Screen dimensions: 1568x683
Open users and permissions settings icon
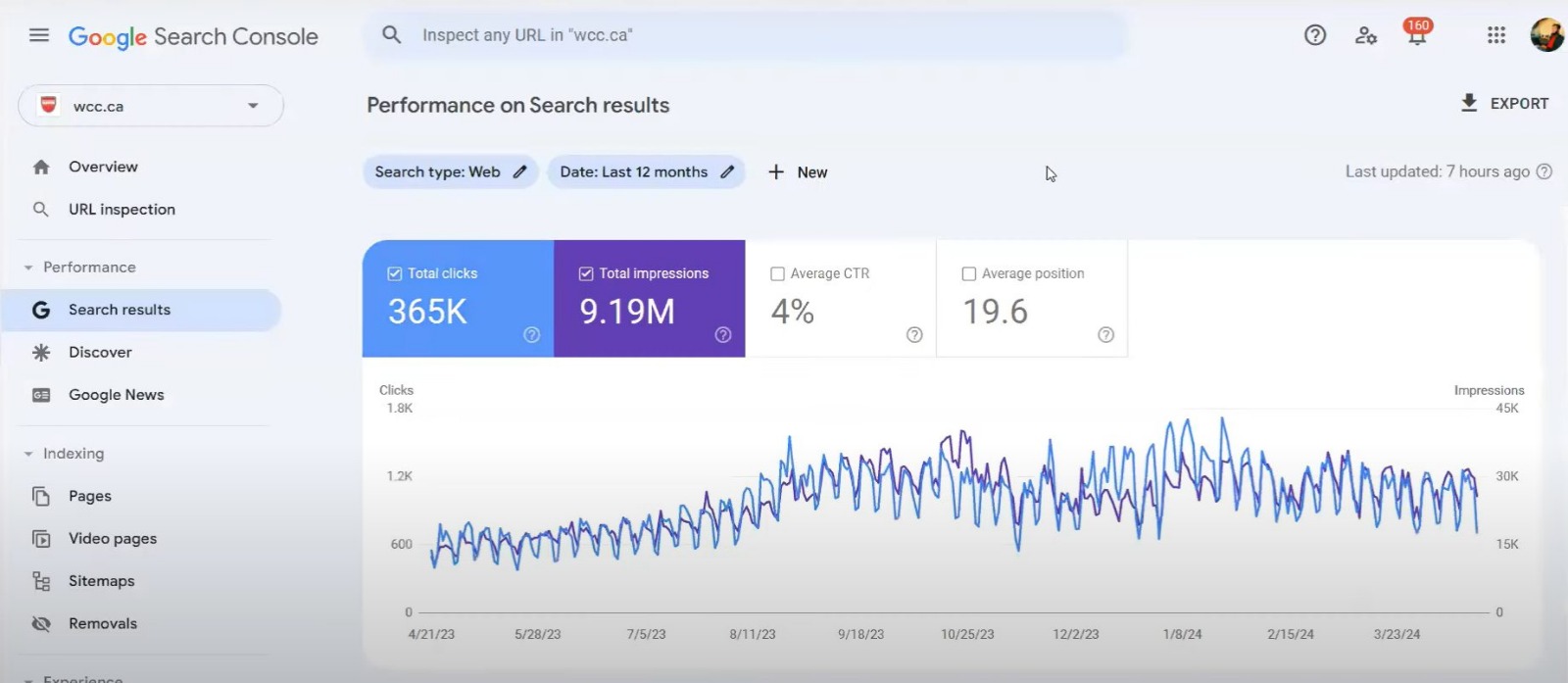point(1366,35)
